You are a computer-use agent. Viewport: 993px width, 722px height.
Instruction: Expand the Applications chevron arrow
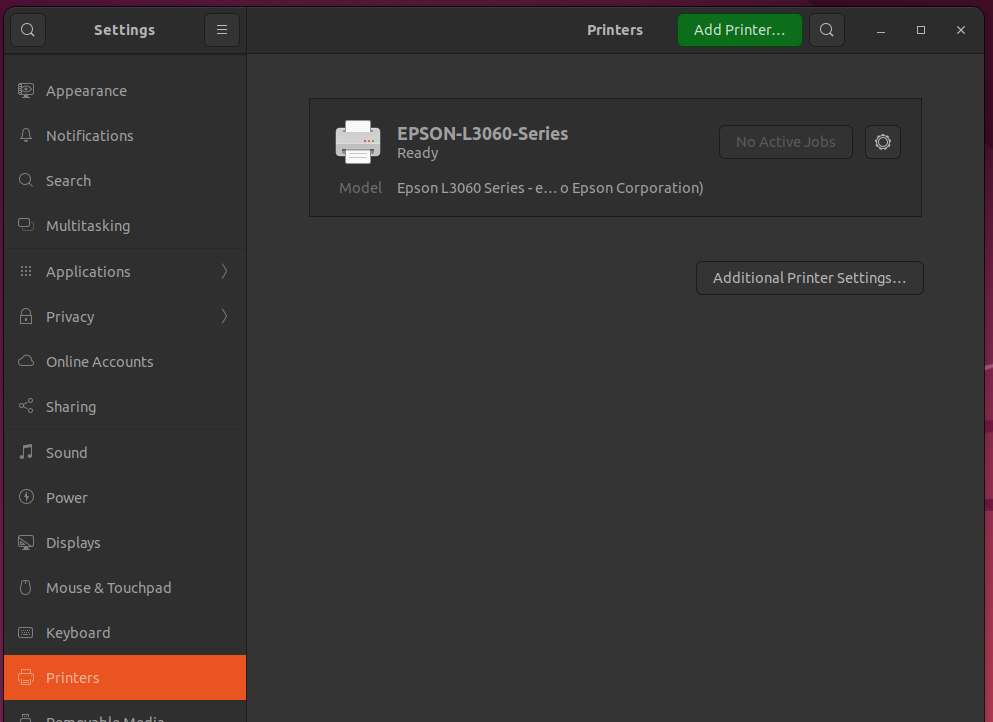(224, 271)
